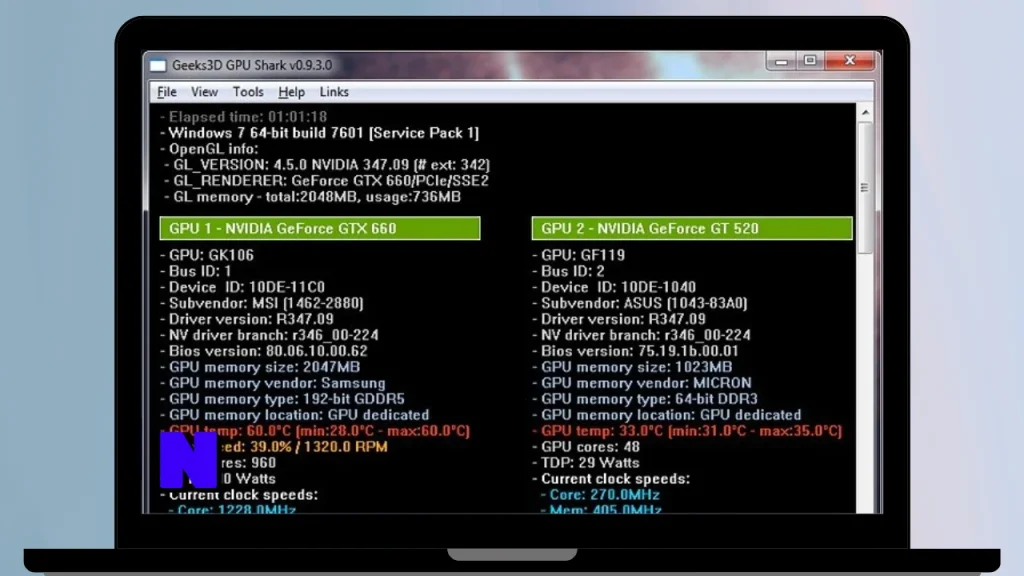Click the Core: 270.0MHz line
Viewport: 1024px width, 576px height.
click(600, 495)
